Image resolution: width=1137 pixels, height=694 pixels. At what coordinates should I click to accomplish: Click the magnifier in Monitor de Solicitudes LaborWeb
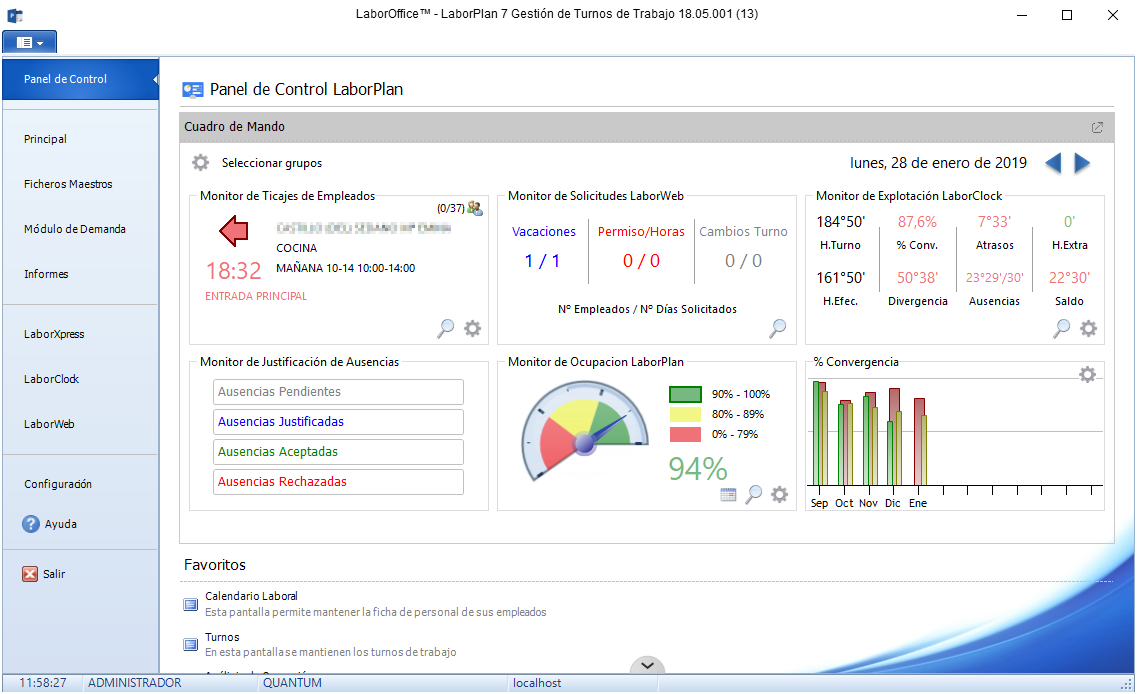click(777, 329)
